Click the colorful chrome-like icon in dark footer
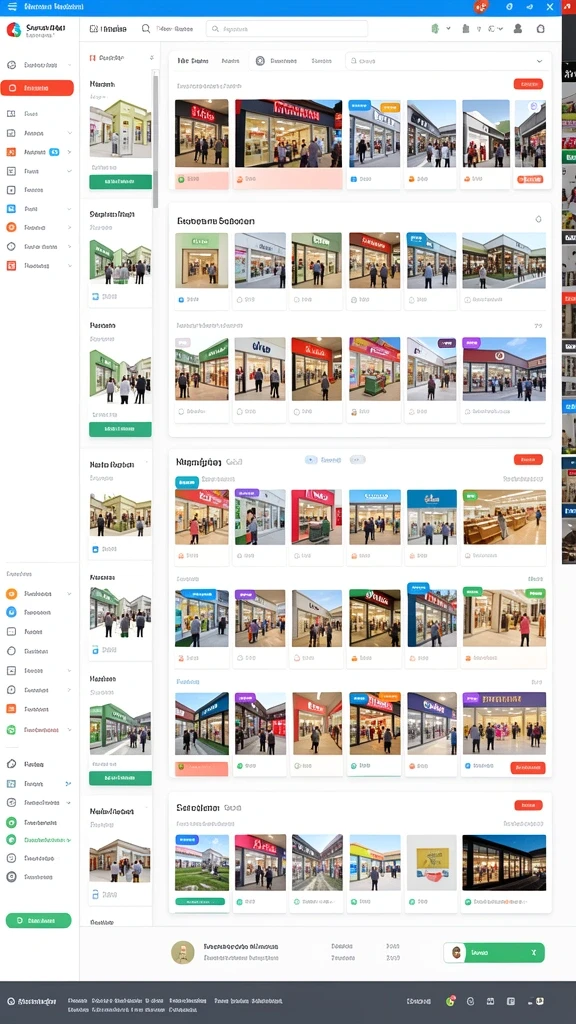576x1024 pixels. (x=450, y=1000)
